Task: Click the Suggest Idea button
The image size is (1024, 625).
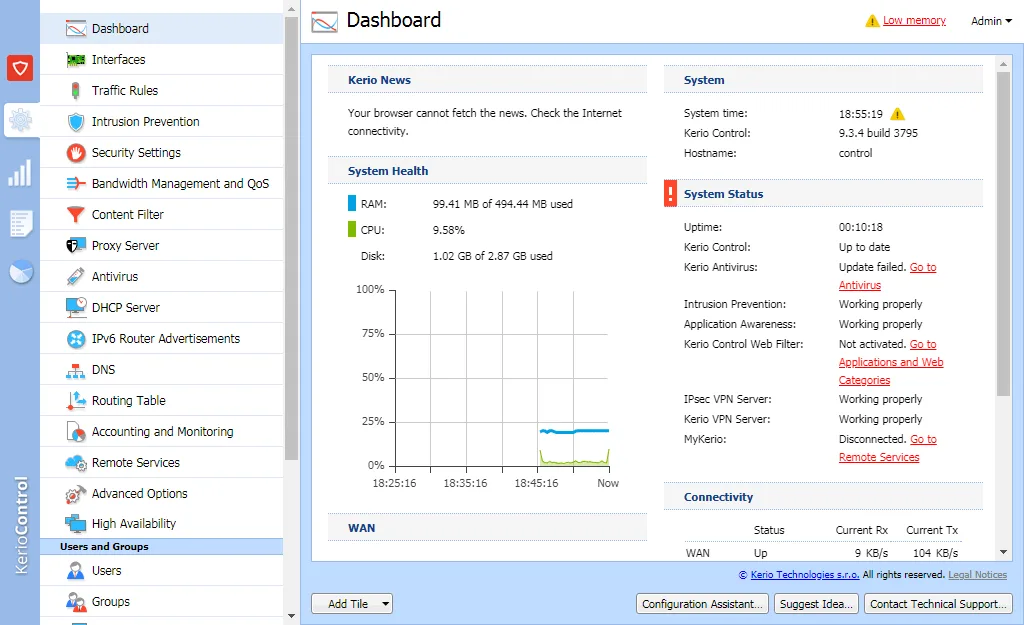Action: [816, 604]
